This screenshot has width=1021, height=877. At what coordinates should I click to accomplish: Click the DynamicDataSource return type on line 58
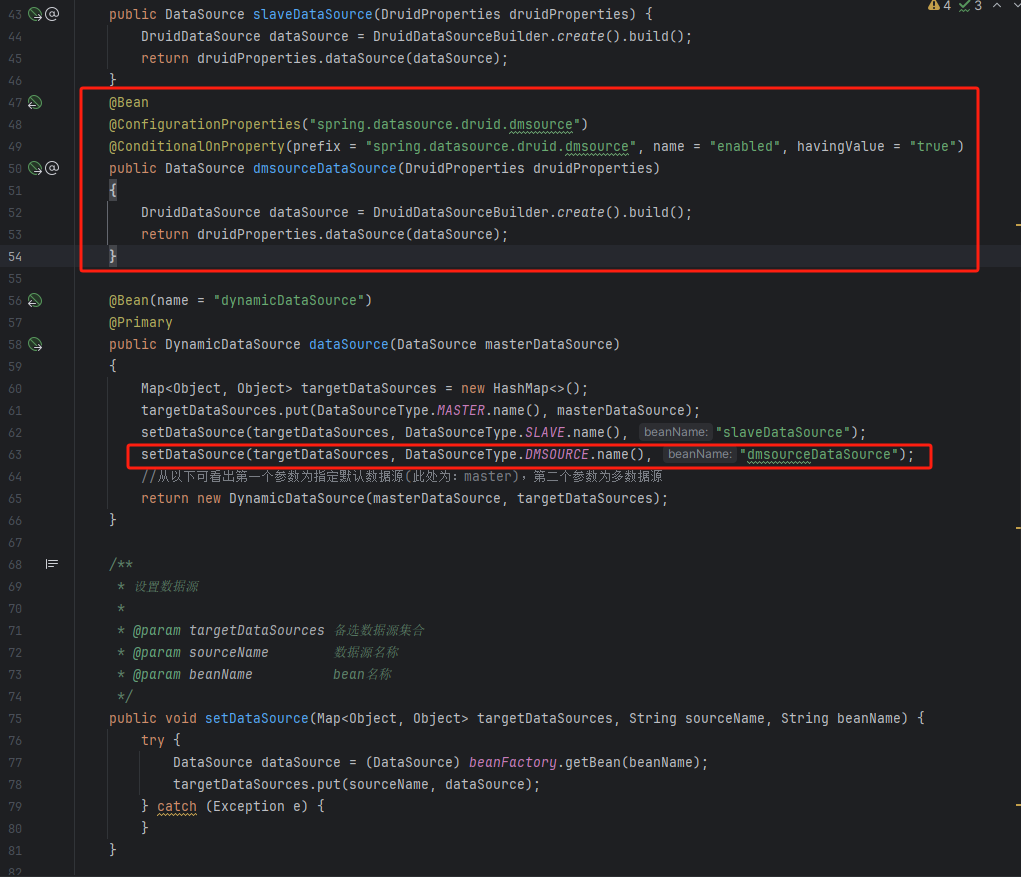232,344
